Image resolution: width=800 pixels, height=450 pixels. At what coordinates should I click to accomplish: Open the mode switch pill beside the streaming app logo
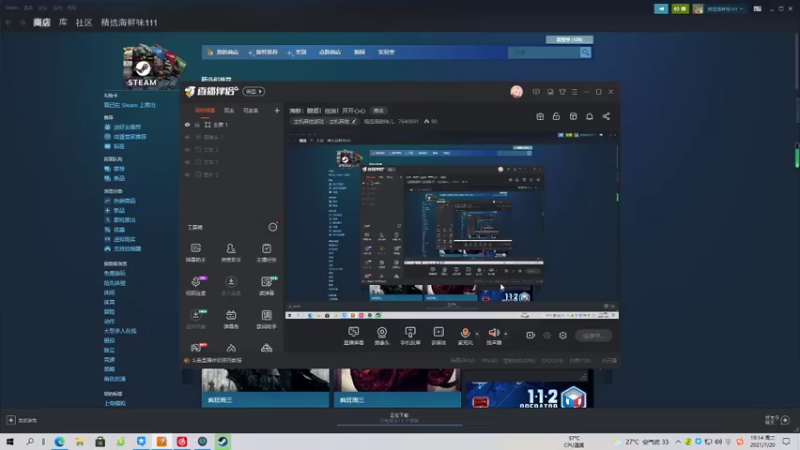[x=254, y=91]
